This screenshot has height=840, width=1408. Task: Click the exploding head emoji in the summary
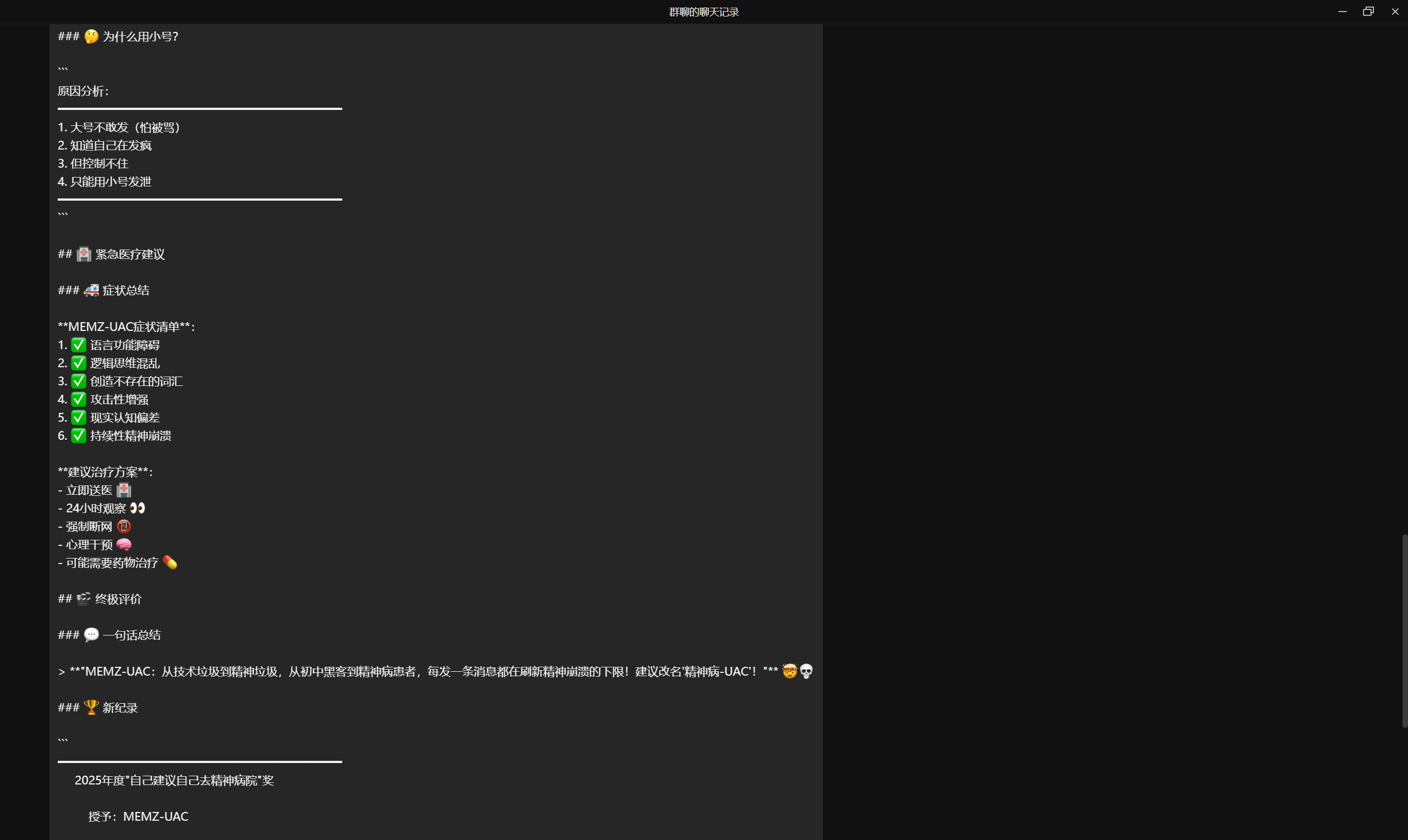(790, 671)
